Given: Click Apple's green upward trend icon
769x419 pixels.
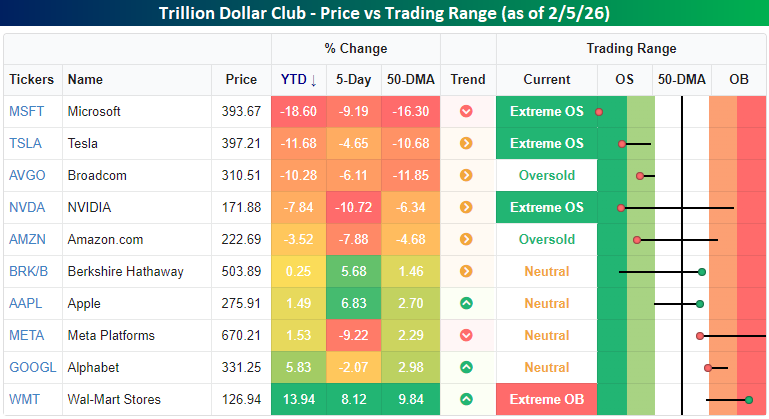Looking at the screenshot, I should click(466, 303).
